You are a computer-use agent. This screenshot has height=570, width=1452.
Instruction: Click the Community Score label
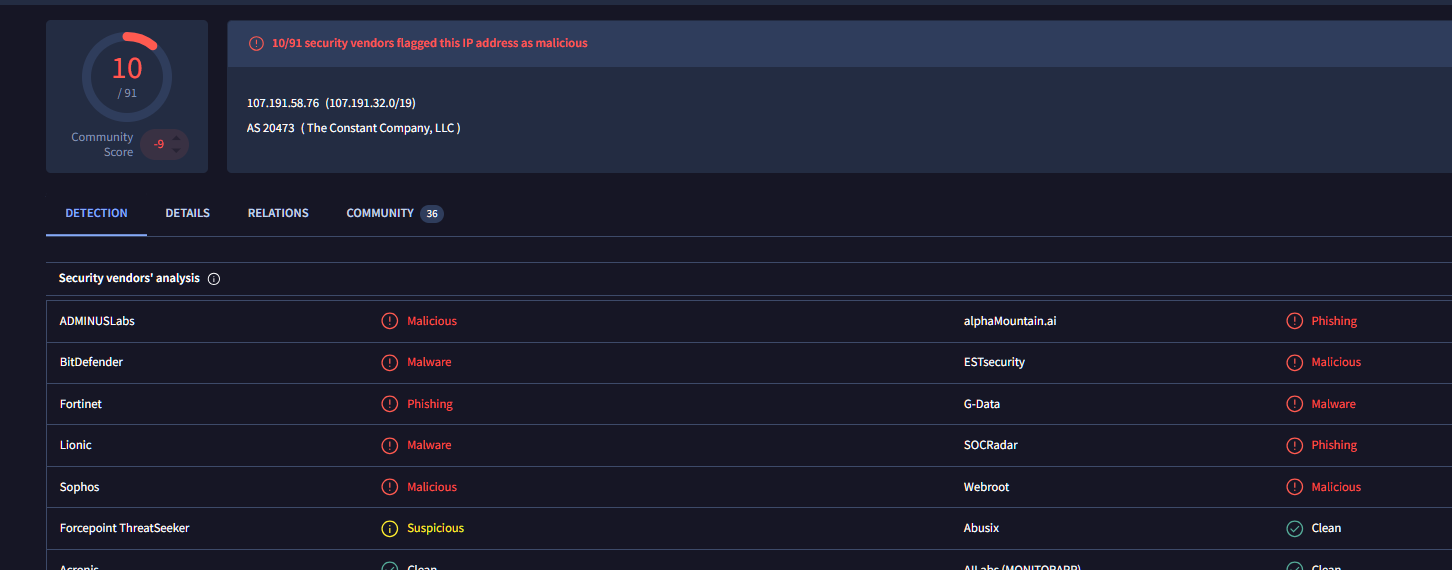click(102, 144)
